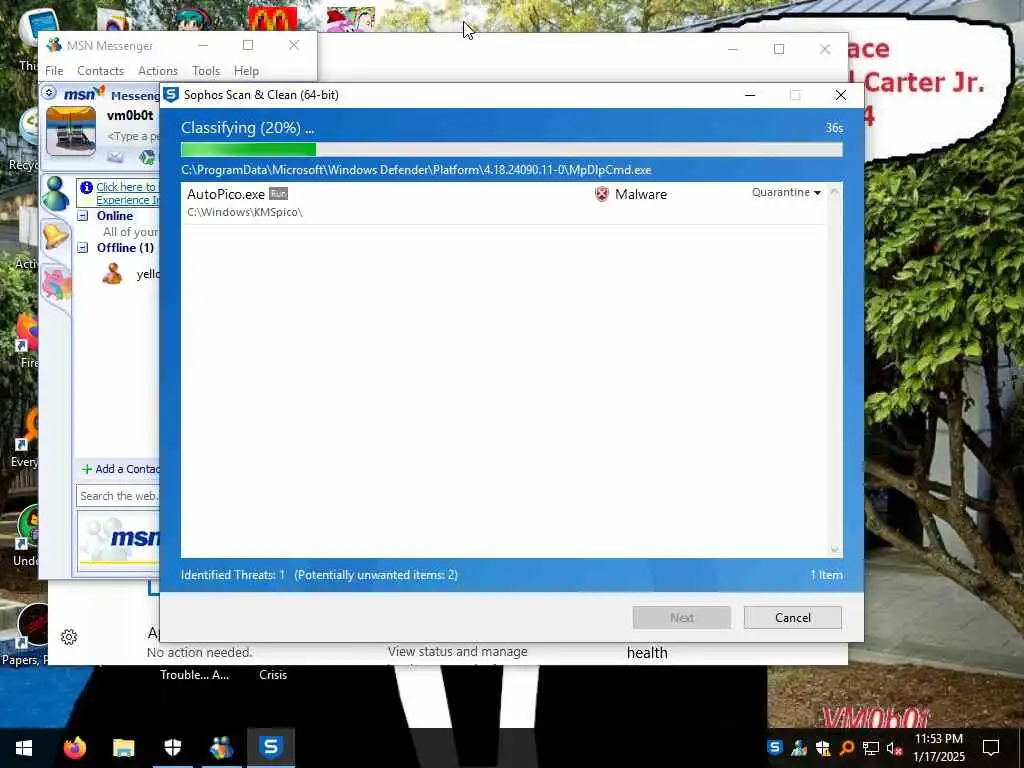Click the 'Classifying (20%)' heading
The height and width of the screenshot is (768, 1024).
click(248, 128)
